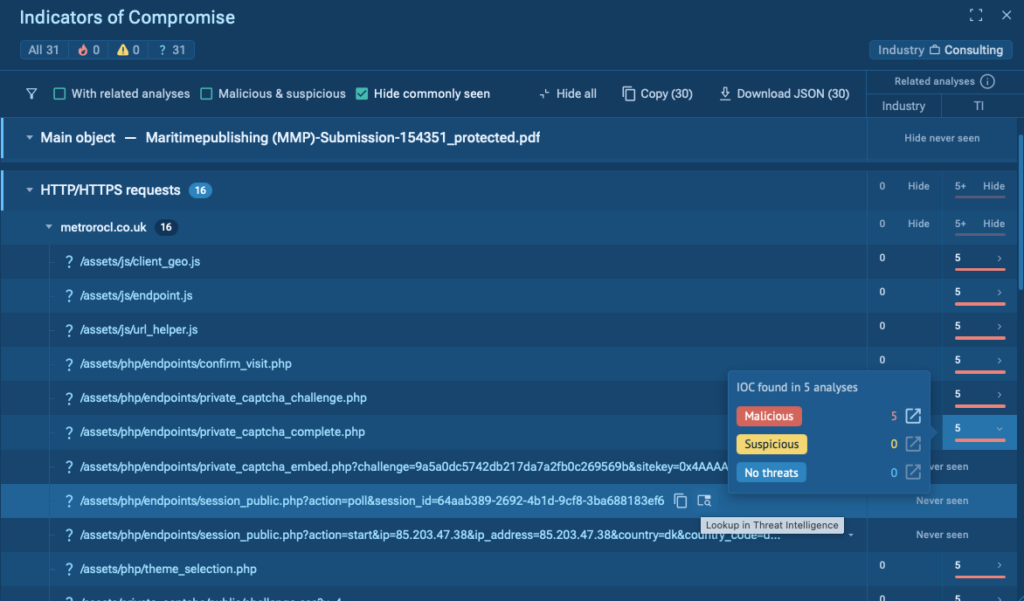Enable With related analyses checkbox
The image size is (1024, 601).
(59, 93)
